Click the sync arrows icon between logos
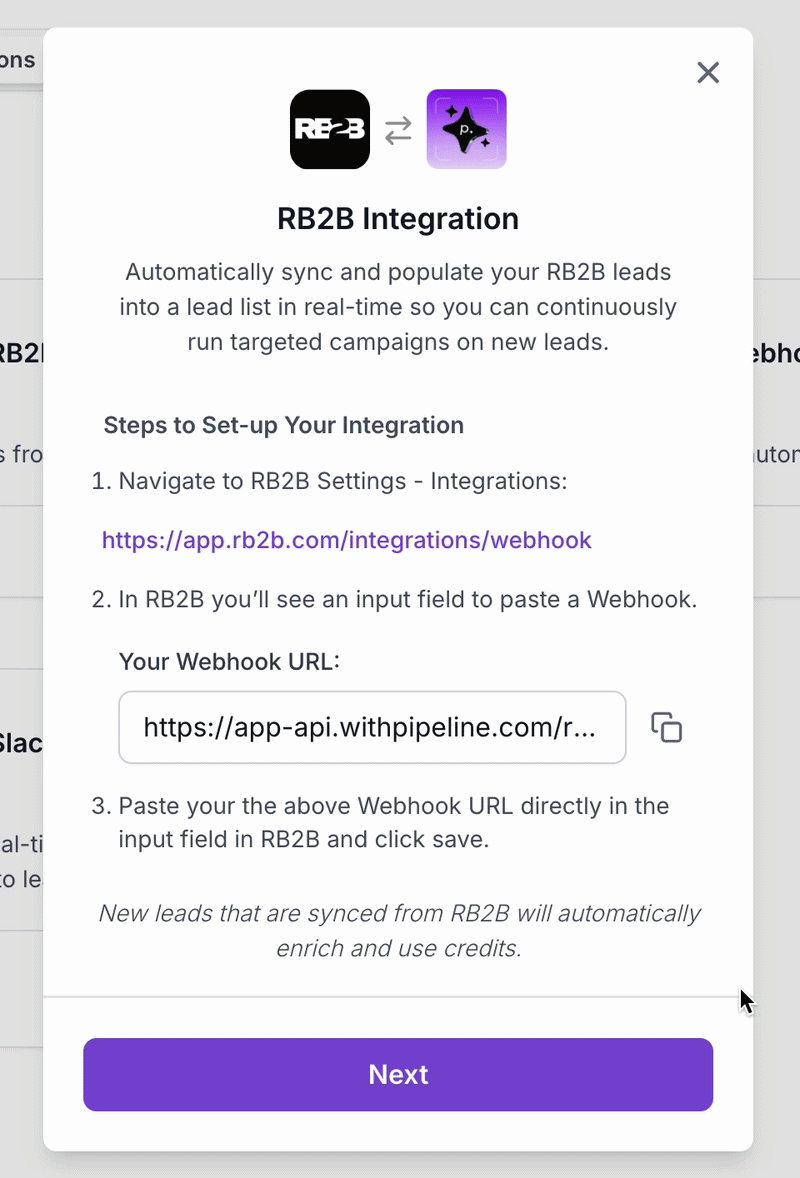The height and width of the screenshot is (1178, 800). [x=398, y=130]
